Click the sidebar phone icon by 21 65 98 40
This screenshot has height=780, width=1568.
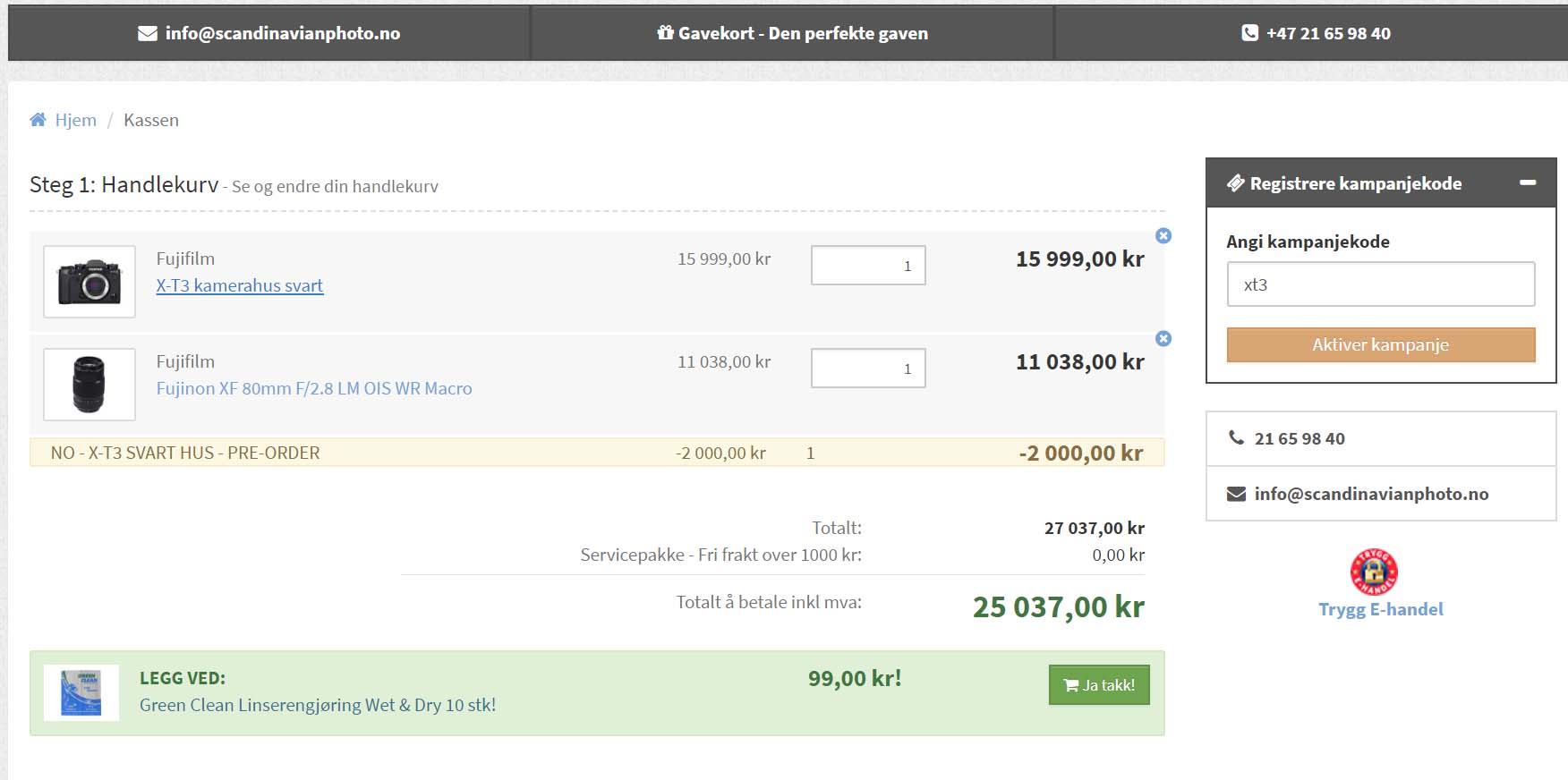pyautogui.click(x=1236, y=437)
